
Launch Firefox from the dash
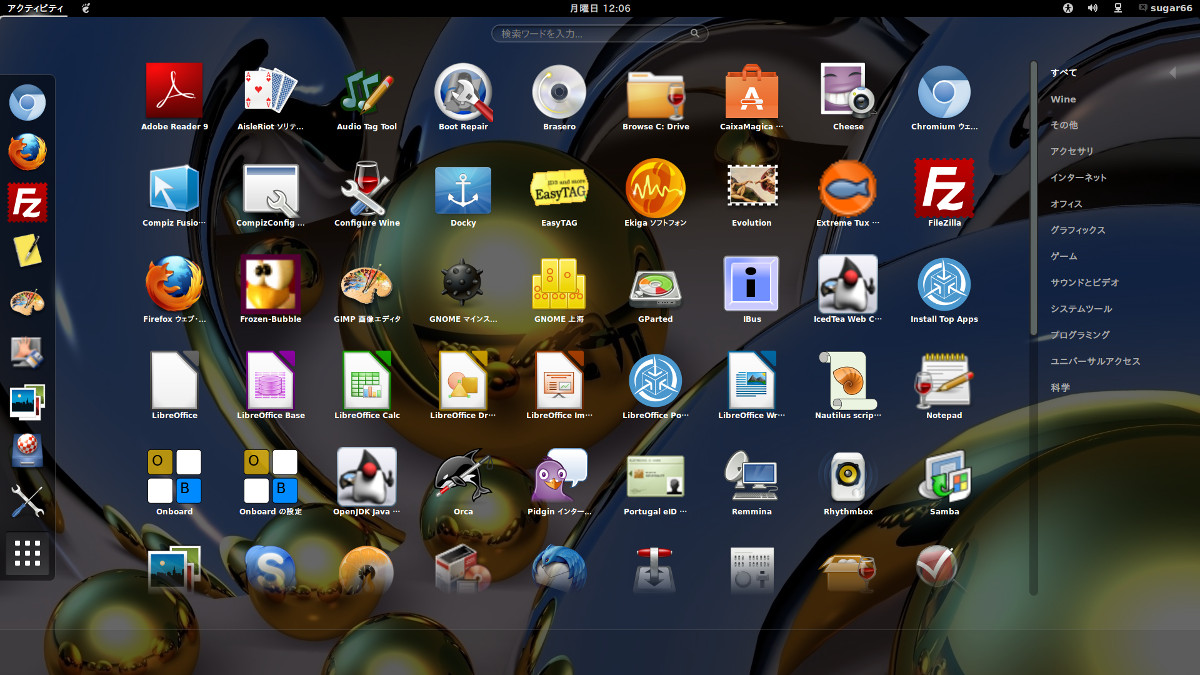click(x=28, y=152)
